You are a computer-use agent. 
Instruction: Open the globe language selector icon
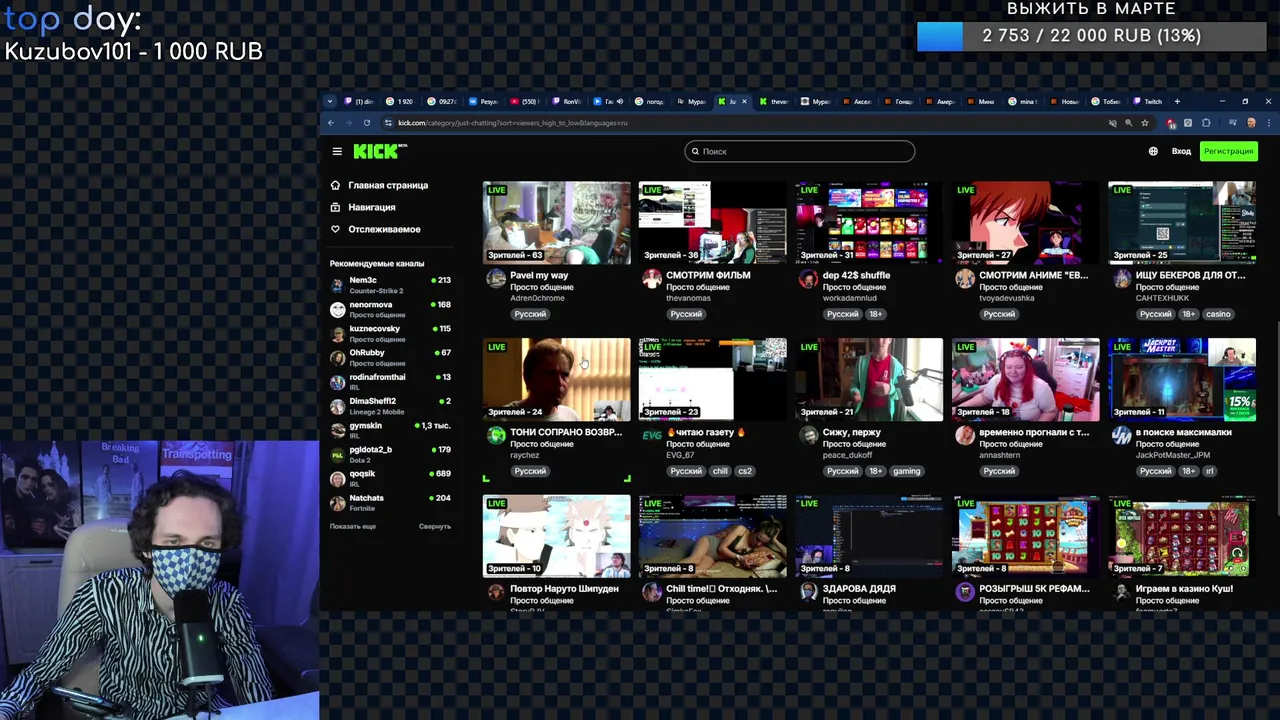[1153, 151]
